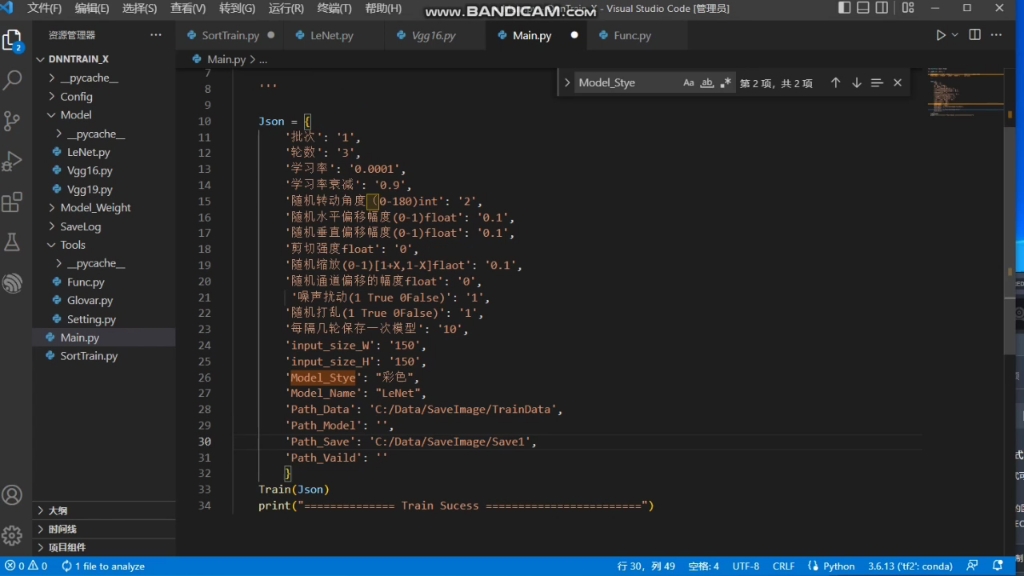1024x576 pixels.
Task: Open the Extensions view
Action: 13,202
